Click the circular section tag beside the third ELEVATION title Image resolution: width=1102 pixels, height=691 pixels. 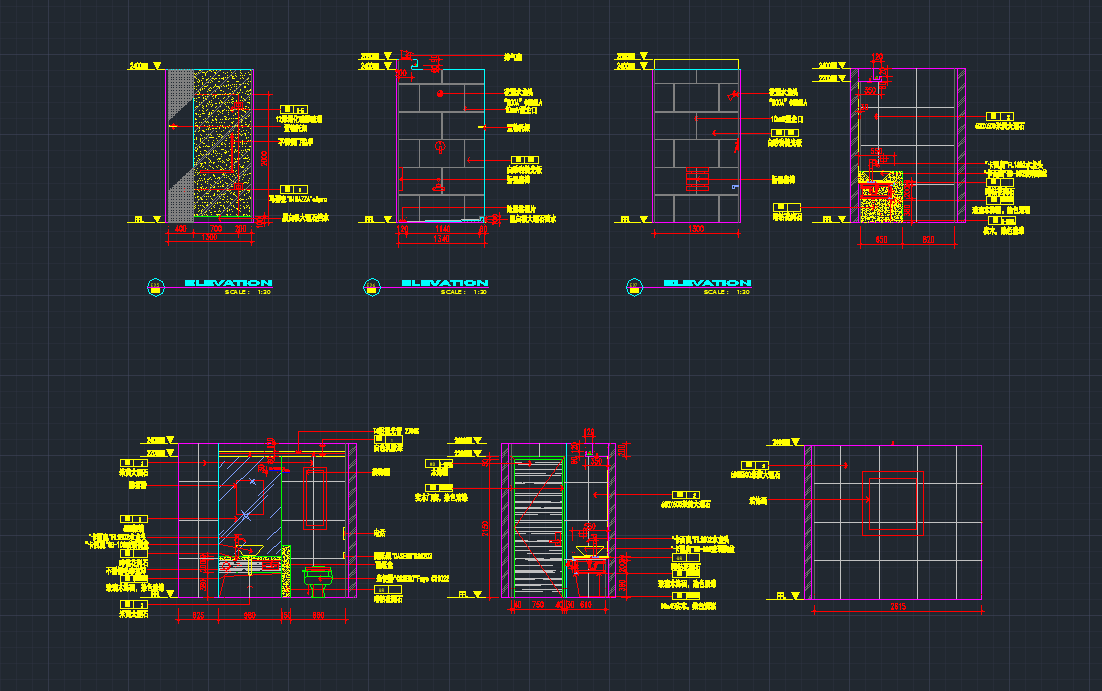pos(634,288)
